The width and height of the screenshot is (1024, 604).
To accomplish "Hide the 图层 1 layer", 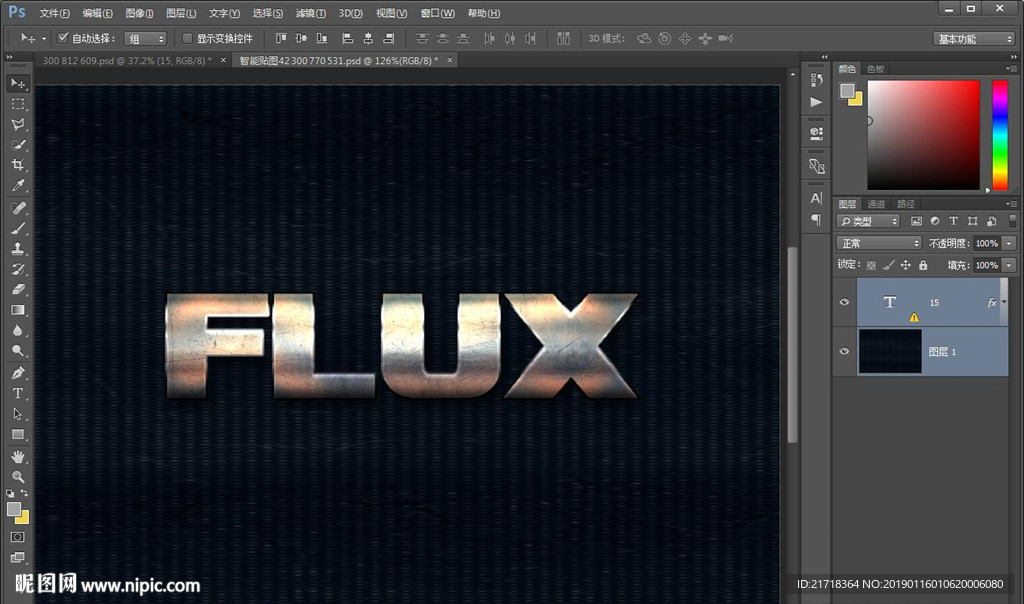I will pos(845,352).
